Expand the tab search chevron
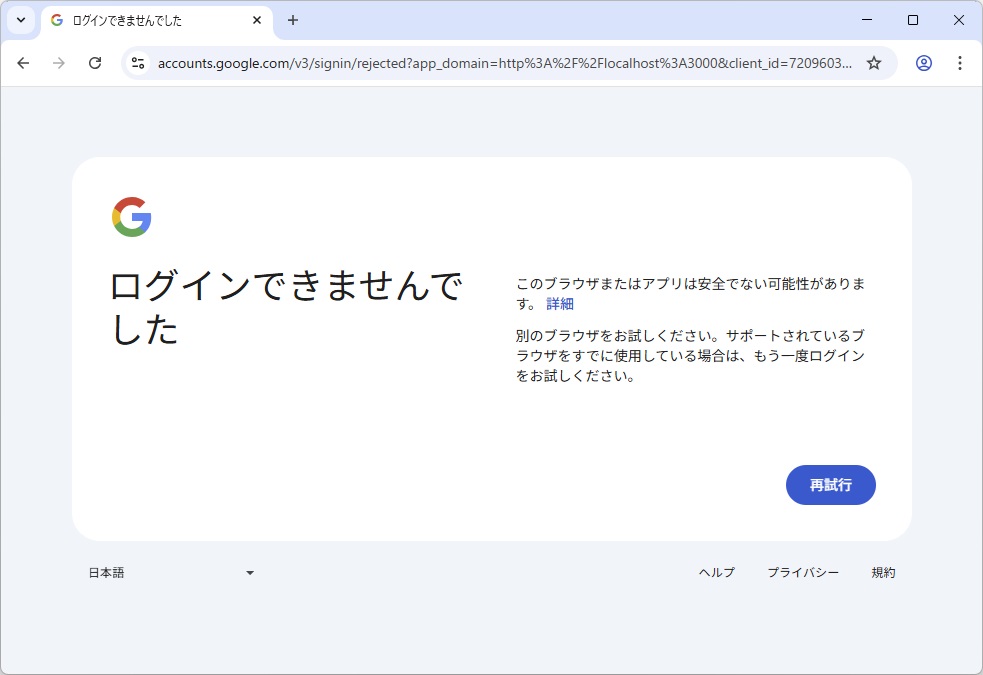This screenshot has width=983, height=675. (21, 20)
